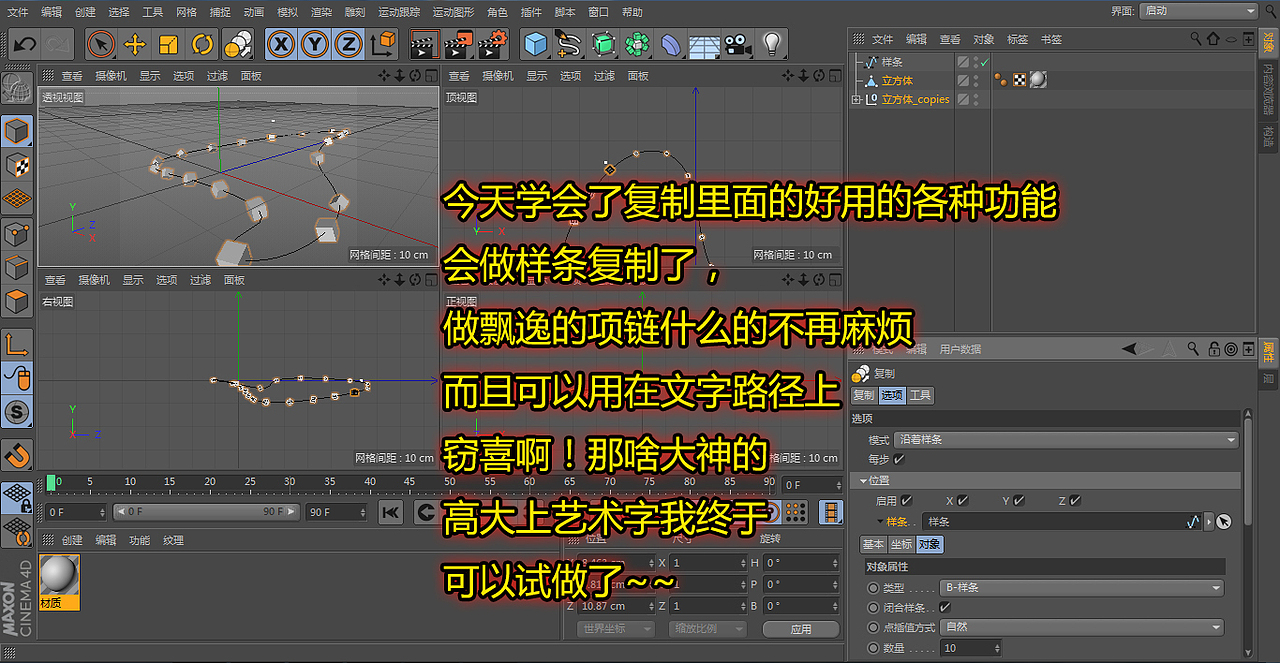1280x663 pixels.
Task: Uncheck the 启用 position checkbox
Action: [906, 500]
